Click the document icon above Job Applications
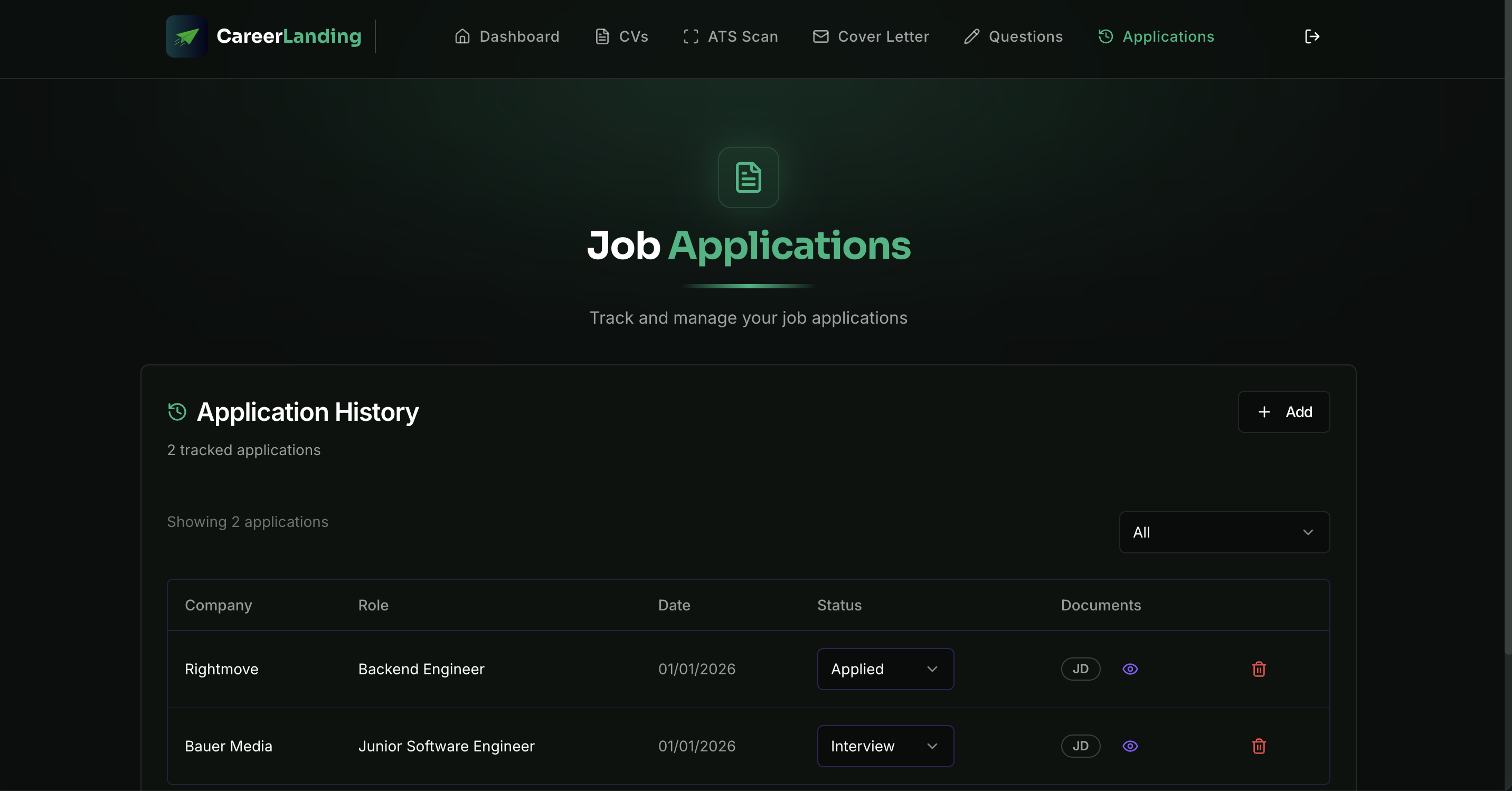Viewport: 1512px width, 791px height. (749, 177)
